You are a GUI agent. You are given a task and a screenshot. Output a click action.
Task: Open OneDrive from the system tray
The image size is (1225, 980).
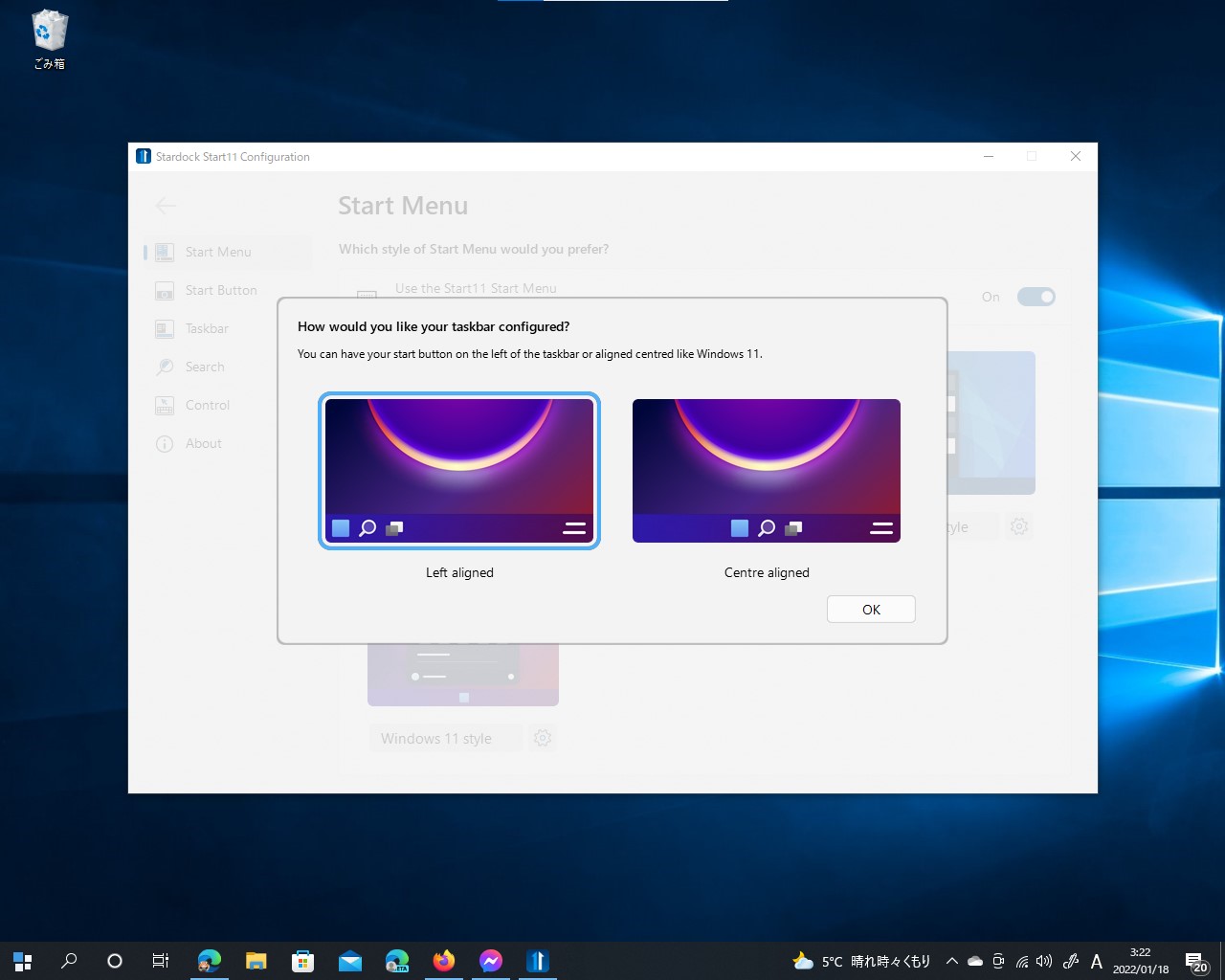[975, 961]
